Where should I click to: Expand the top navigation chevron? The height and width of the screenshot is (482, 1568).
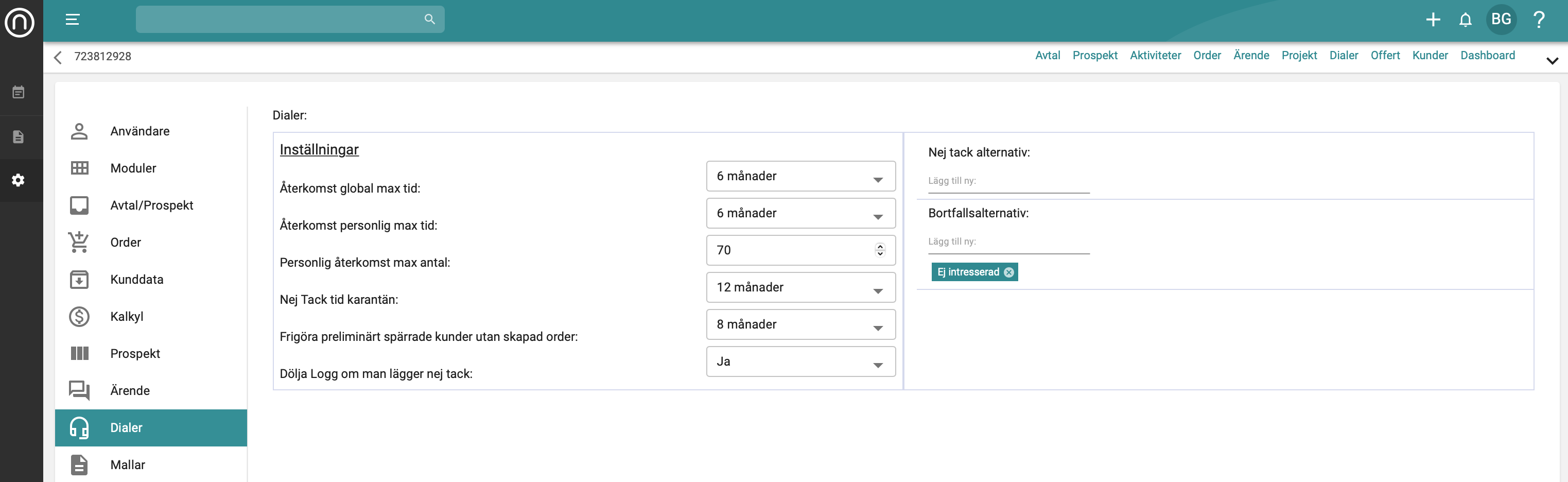(1552, 61)
